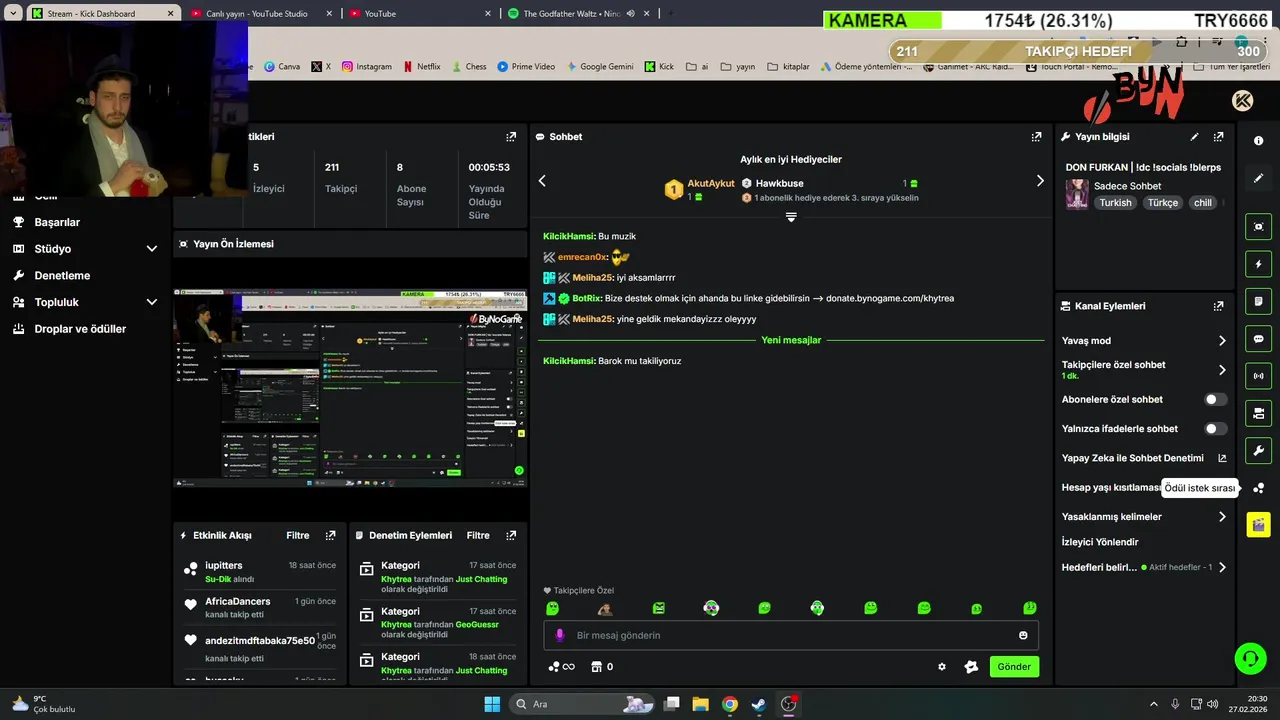This screenshot has height=720, width=1280.
Task: Open chat settings gear icon
Action: click(x=941, y=667)
